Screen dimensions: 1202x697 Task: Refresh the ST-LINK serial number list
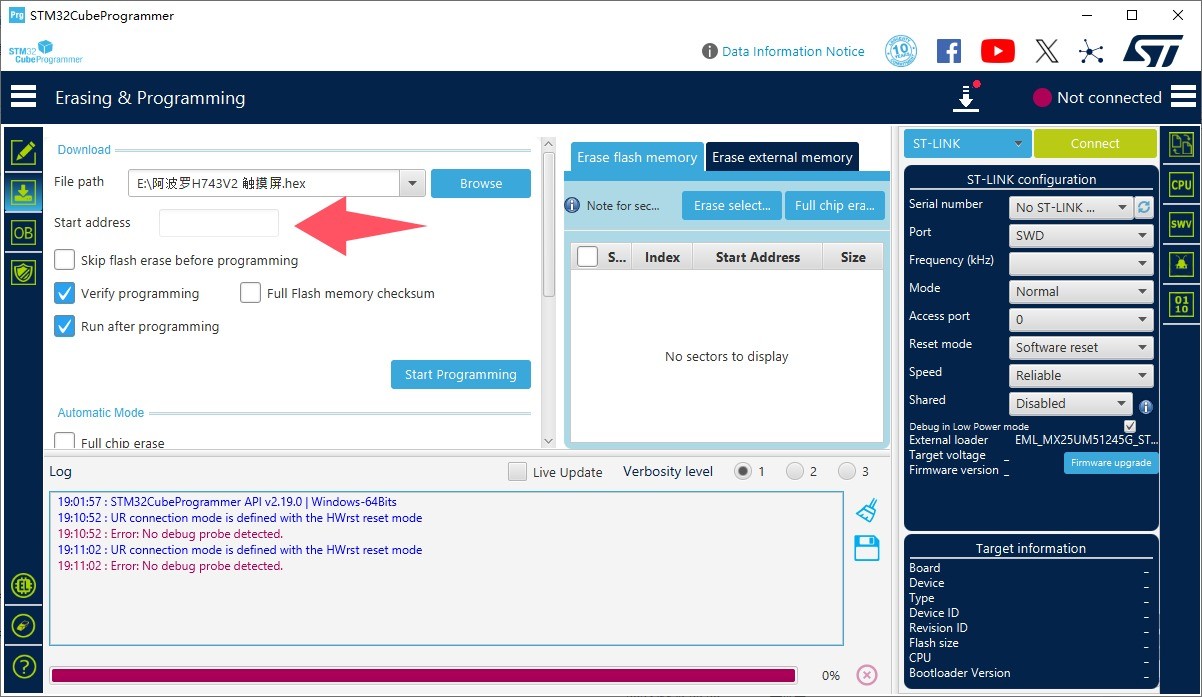[1144, 207]
